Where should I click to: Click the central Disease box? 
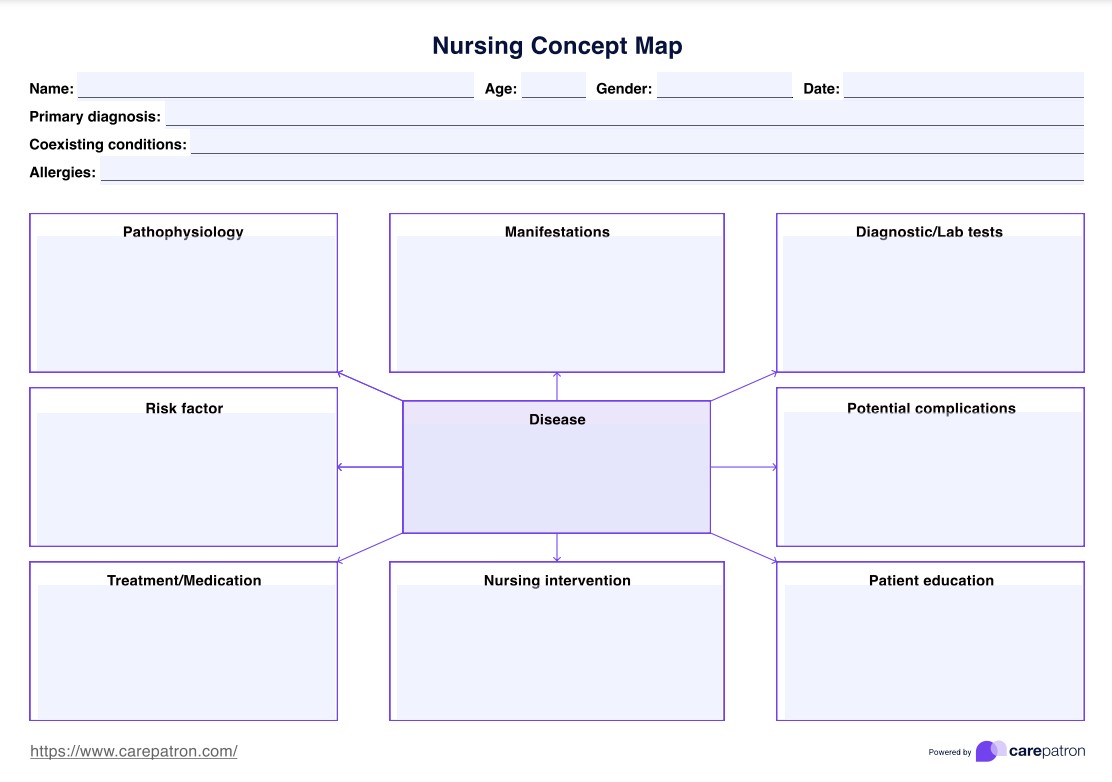pos(557,475)
